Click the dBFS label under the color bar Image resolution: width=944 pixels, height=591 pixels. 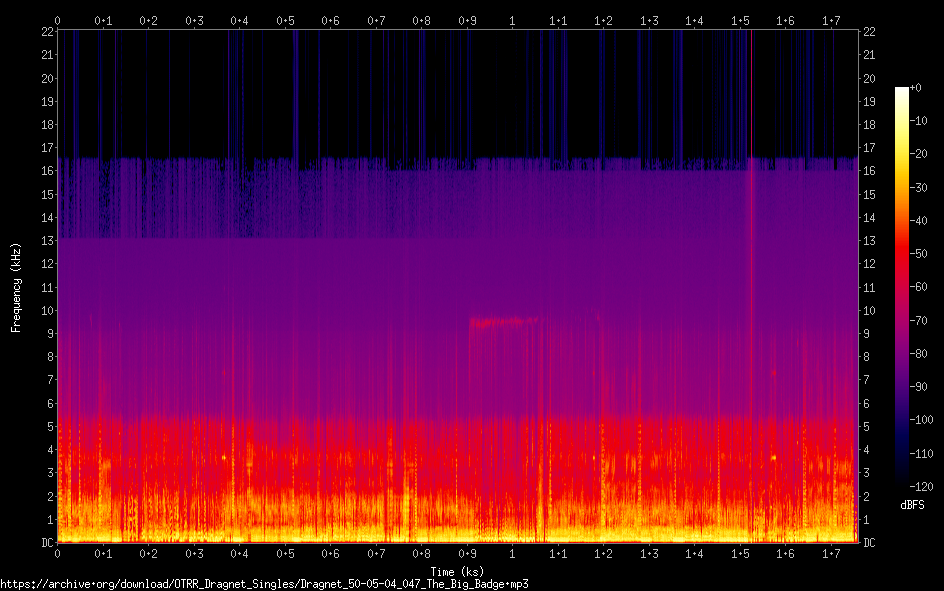pos(912,506)
